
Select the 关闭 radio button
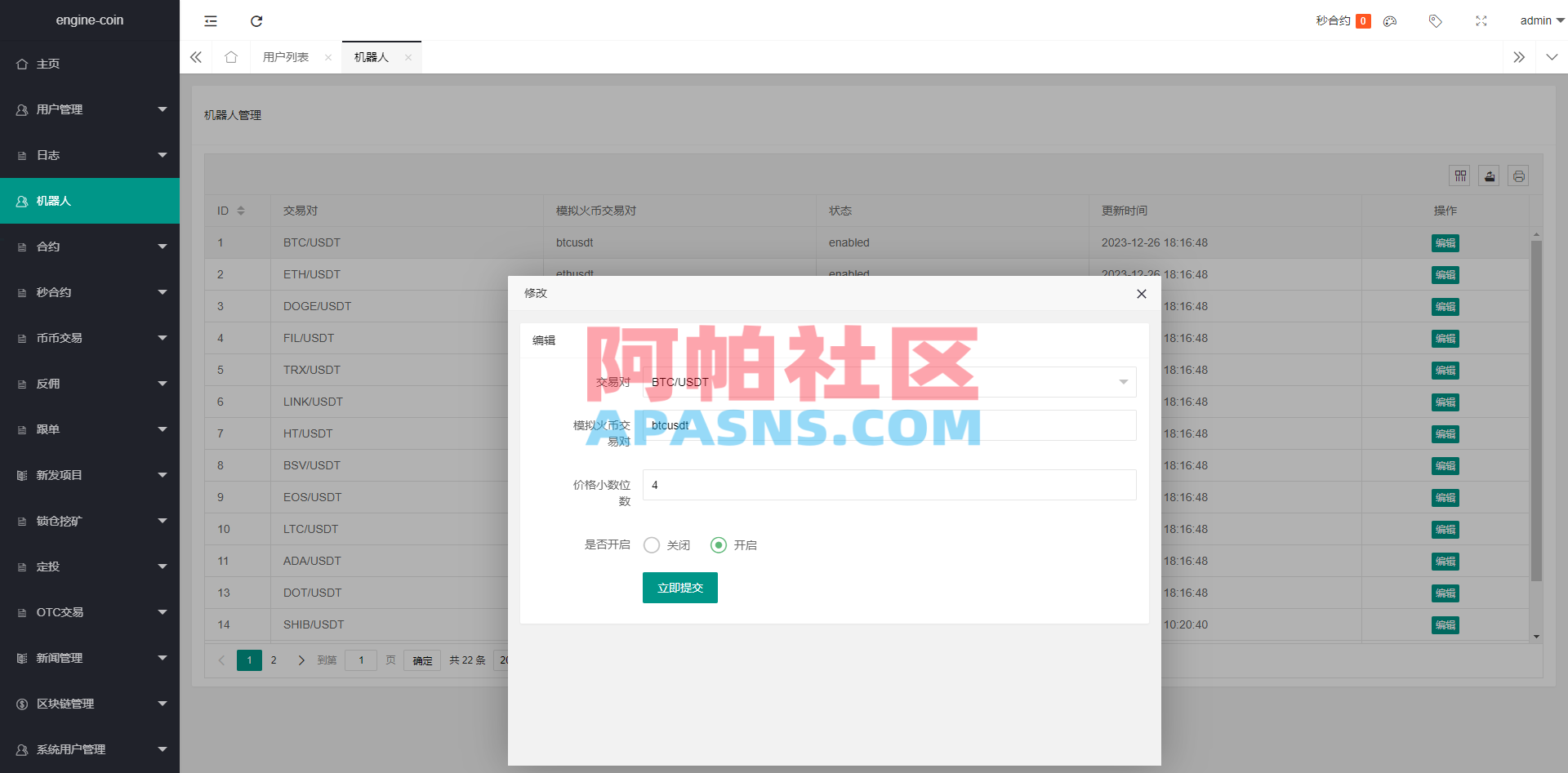click(x=651, y=545)
